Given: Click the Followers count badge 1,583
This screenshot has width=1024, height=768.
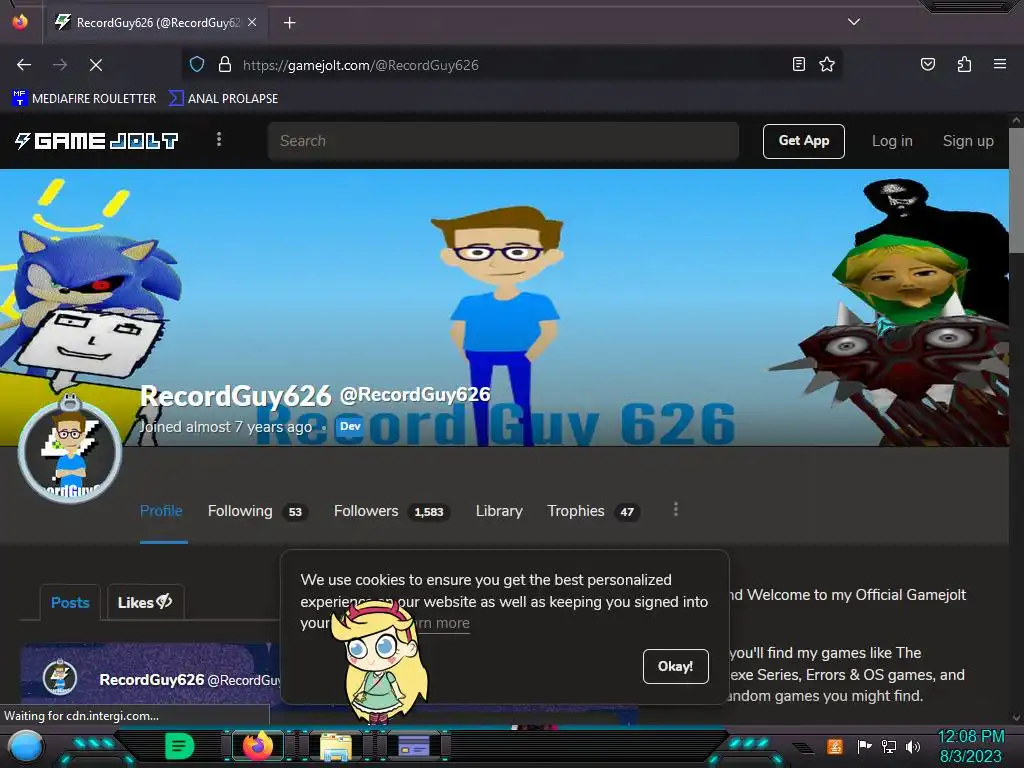Looking at the screenshot, I should (x=428, y=512).
